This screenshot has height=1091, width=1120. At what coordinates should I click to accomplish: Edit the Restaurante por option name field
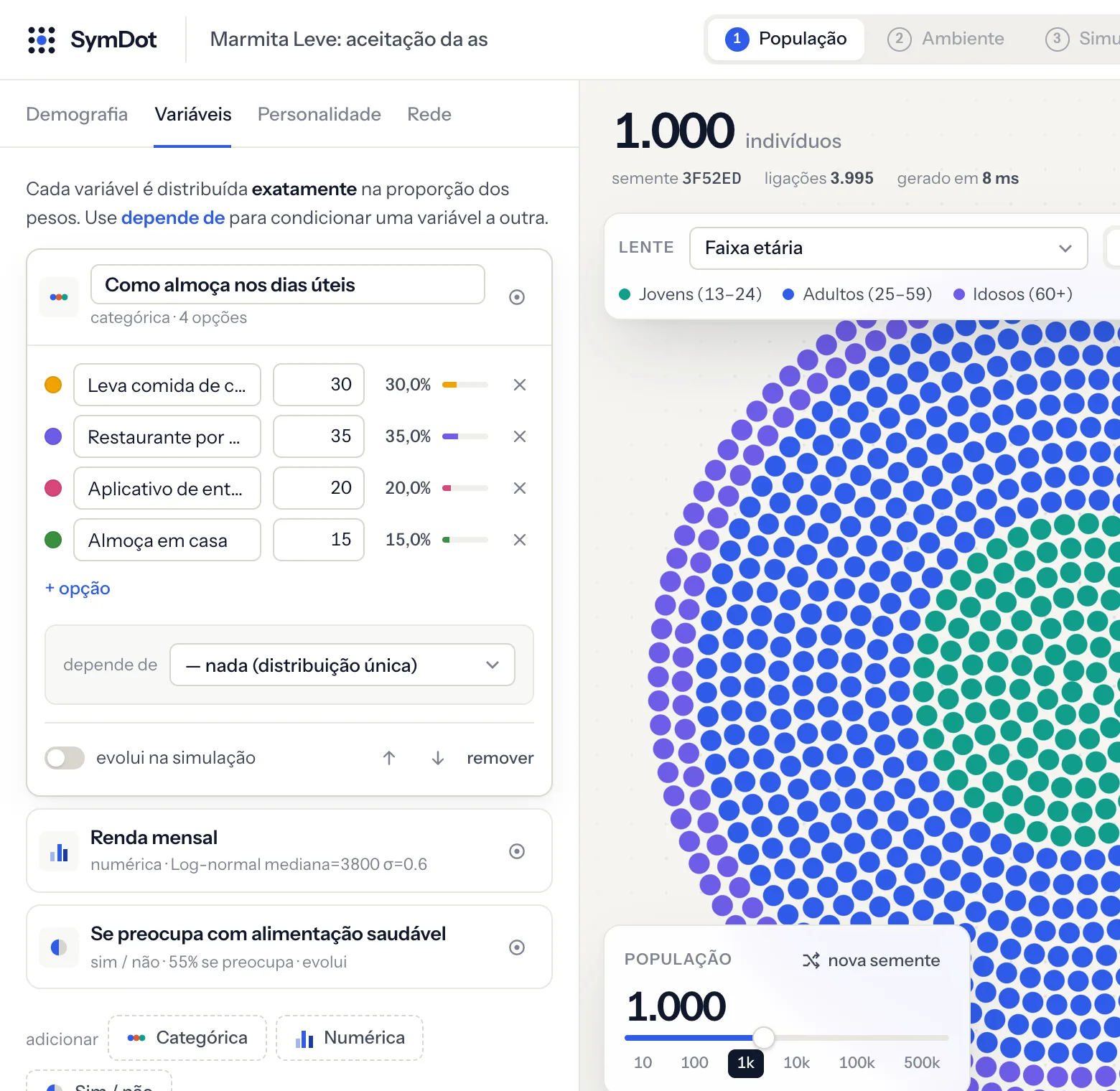pos(167,436)
